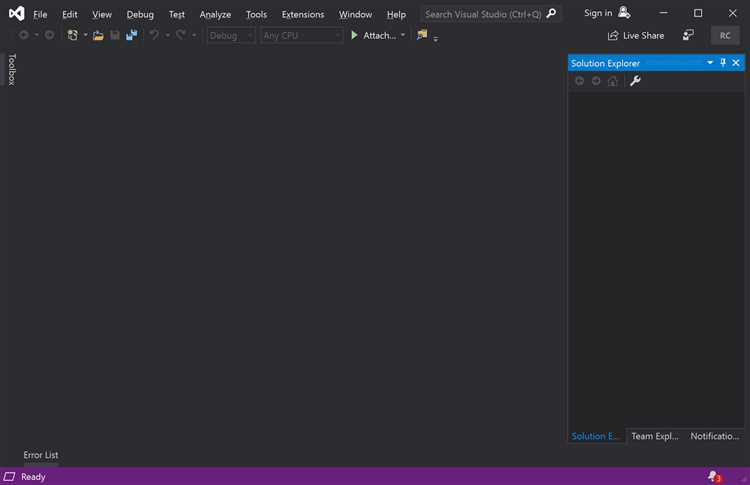Click the Solution Explorer properties wrench icon
Viewport: 750px width, 485px height.
[634, 81]
